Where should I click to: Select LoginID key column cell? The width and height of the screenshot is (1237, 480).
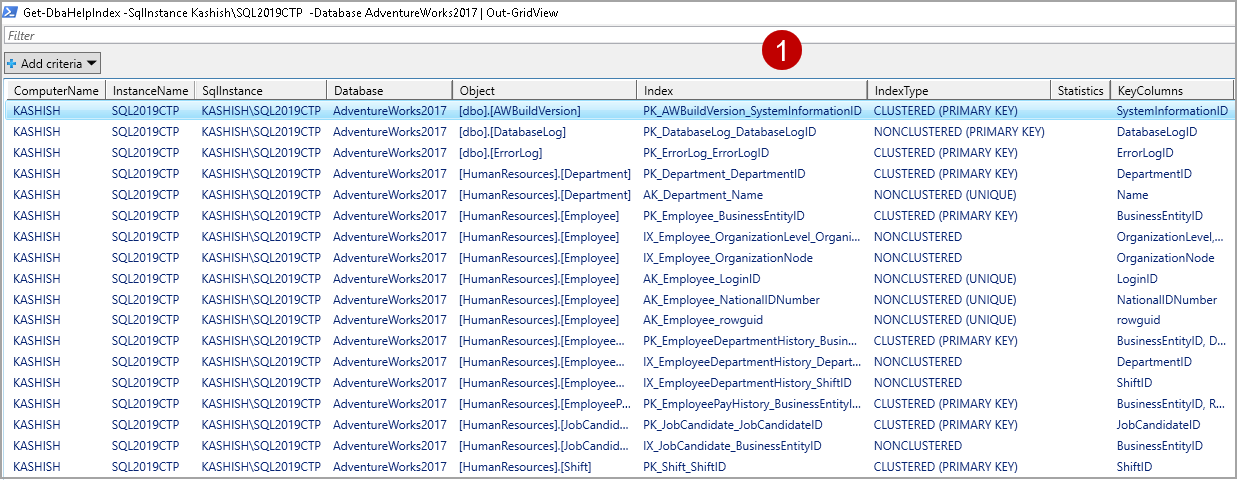1137,279
